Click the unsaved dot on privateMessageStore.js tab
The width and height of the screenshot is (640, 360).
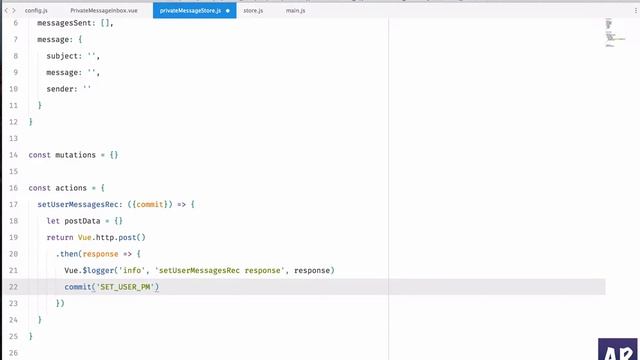228,11
